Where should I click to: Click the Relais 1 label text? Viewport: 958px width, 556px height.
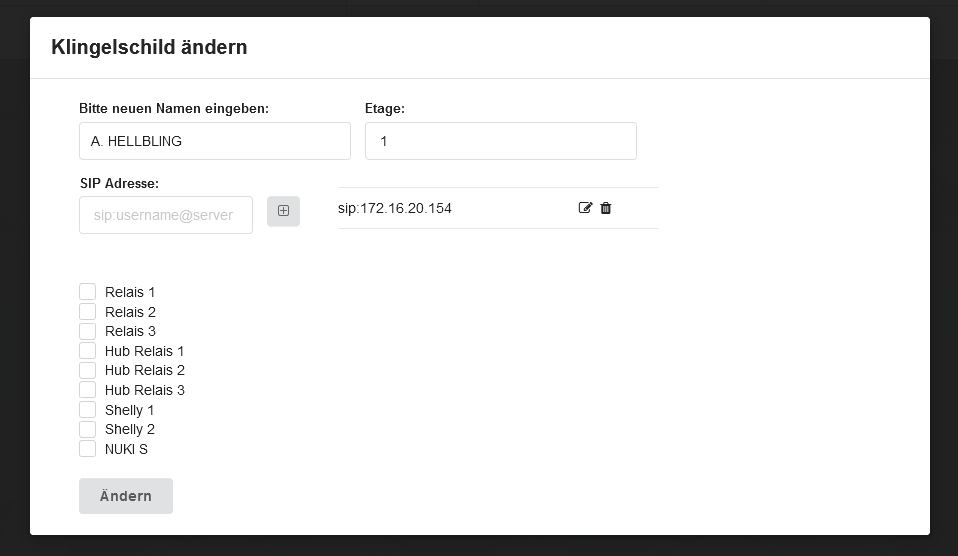coord(130,292)
